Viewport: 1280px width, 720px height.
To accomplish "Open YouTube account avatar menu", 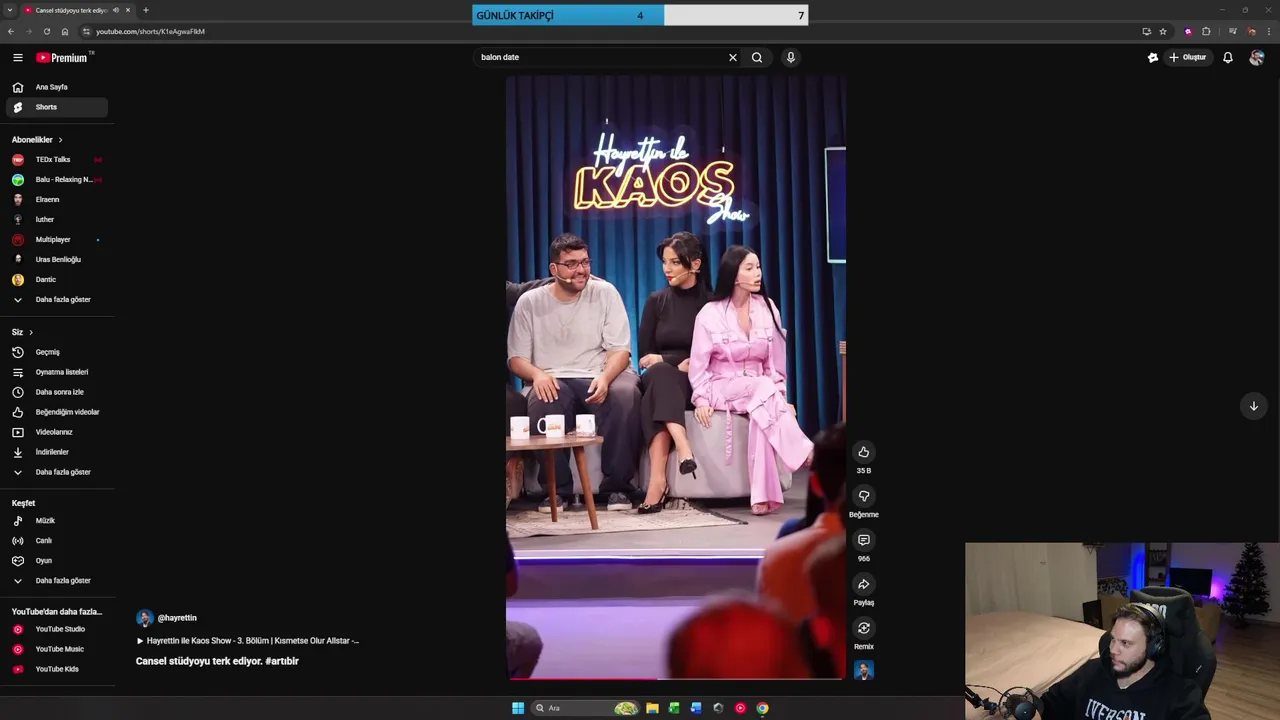I will (x=1257, y=57).
